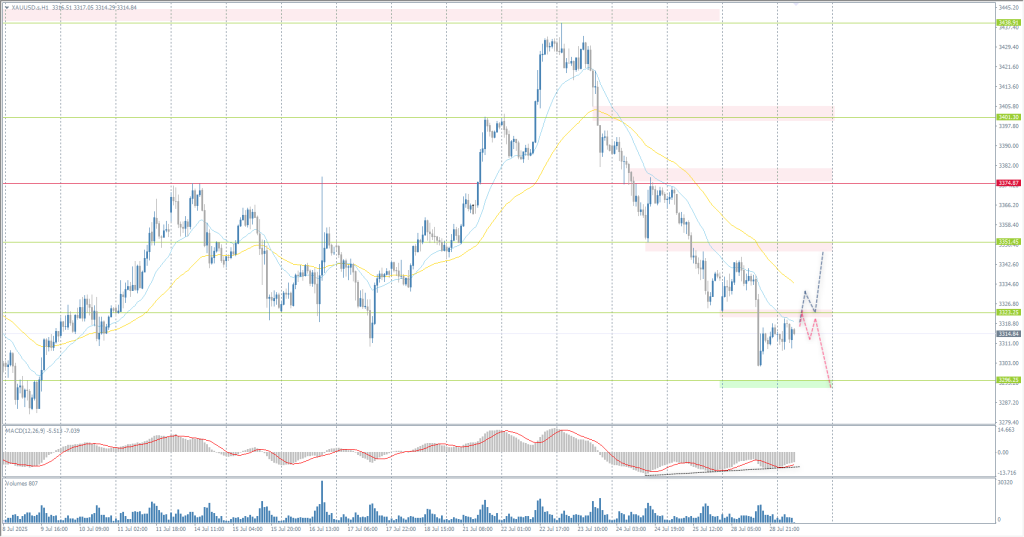Click the 3445.20 top price scale value

pos(1008,7)
